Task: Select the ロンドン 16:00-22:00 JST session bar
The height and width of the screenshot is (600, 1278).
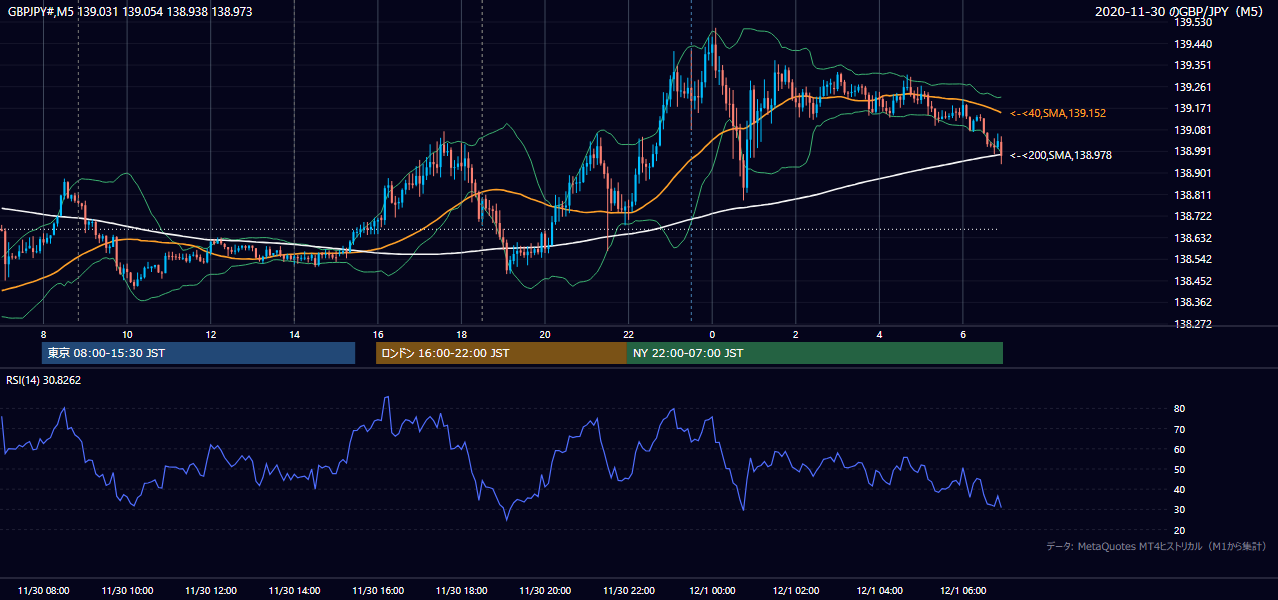Action: tap(501, 353)
